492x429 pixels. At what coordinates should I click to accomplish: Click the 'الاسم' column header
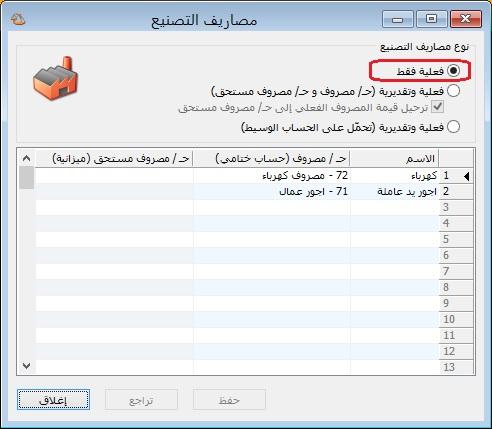tap(394, 158)
